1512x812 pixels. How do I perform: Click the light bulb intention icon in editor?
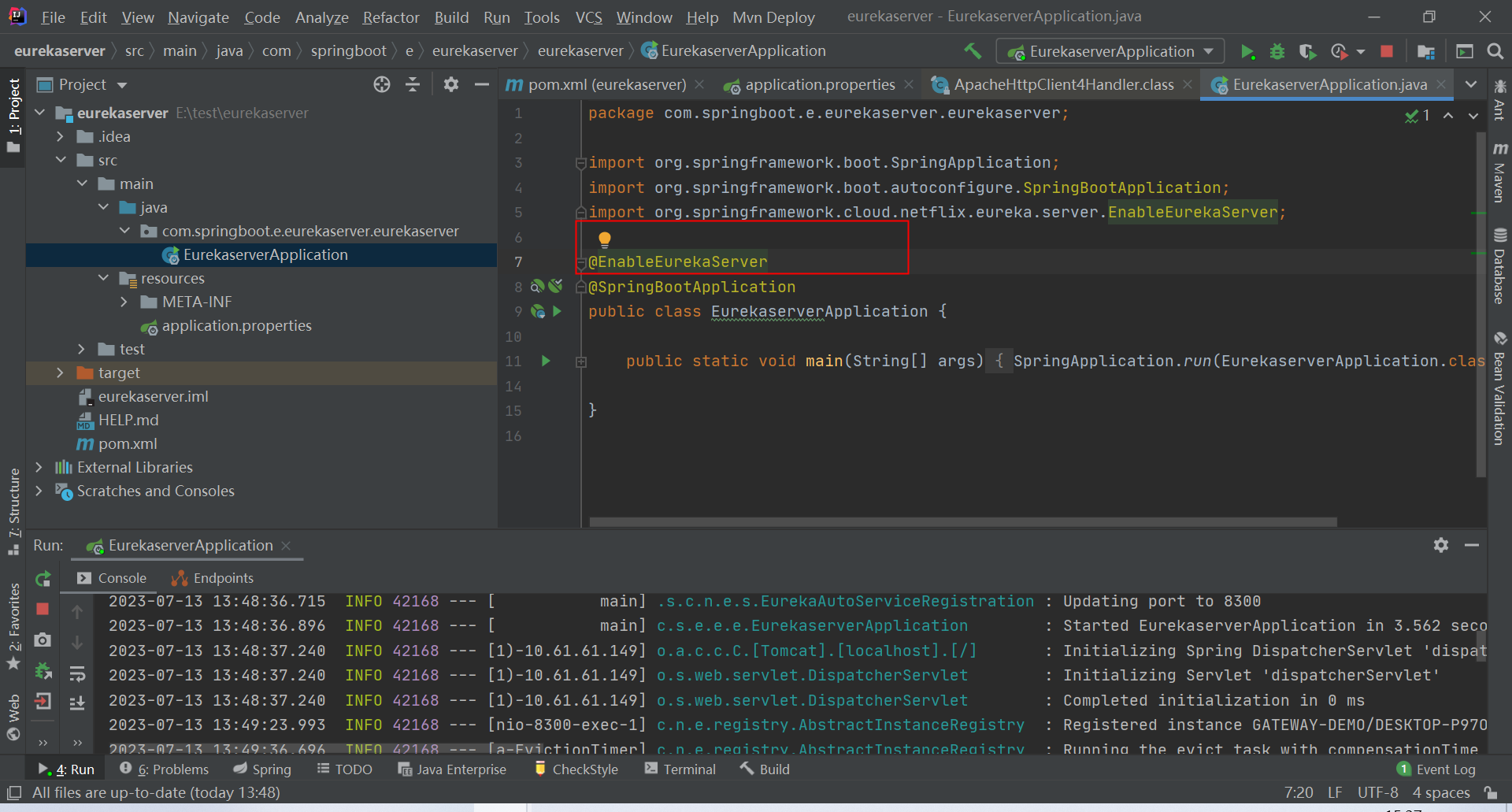click(x=604, y=239)
